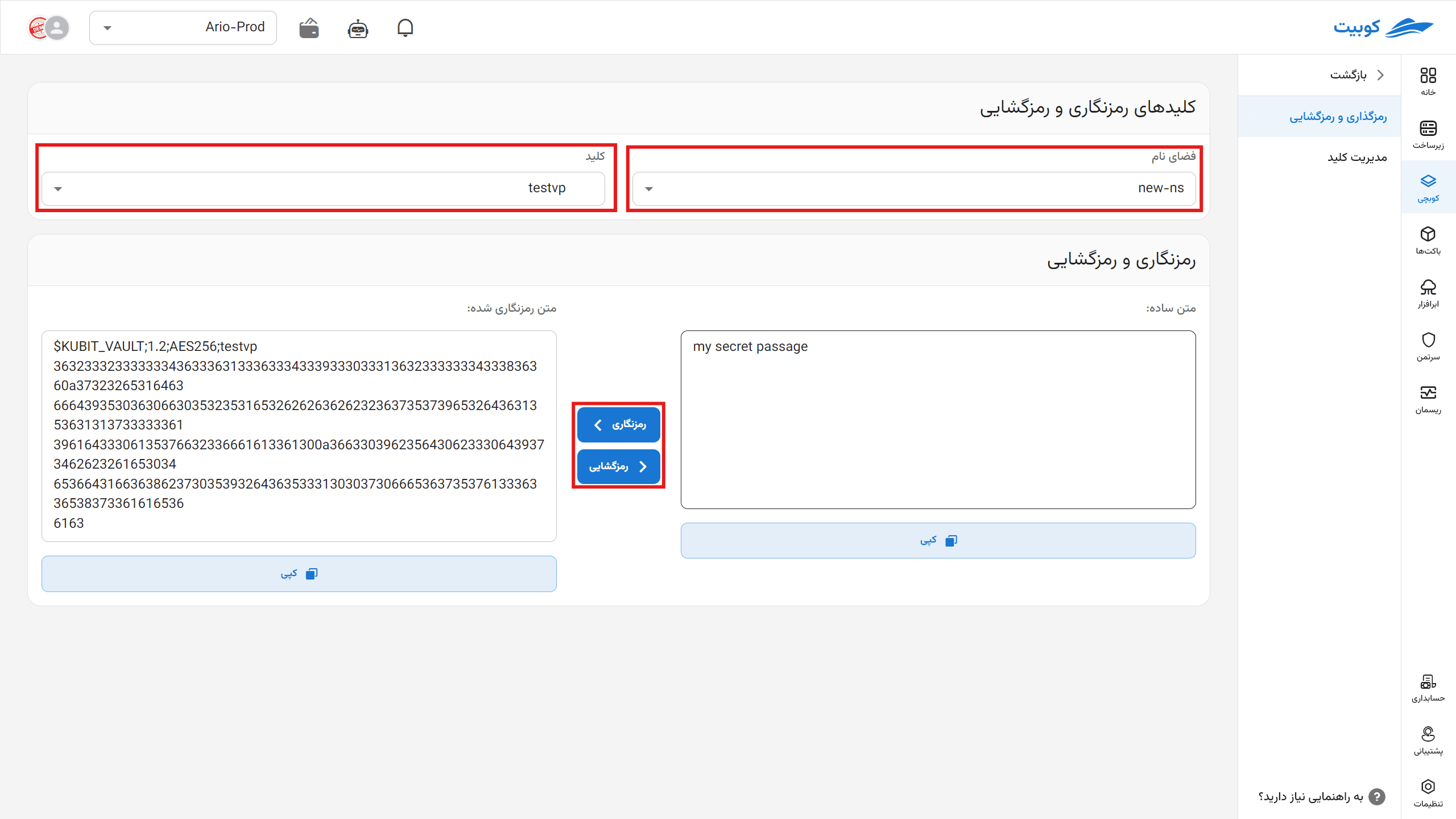Click into the encrypted text field
1456x819 pixels.
coord(299,436)
